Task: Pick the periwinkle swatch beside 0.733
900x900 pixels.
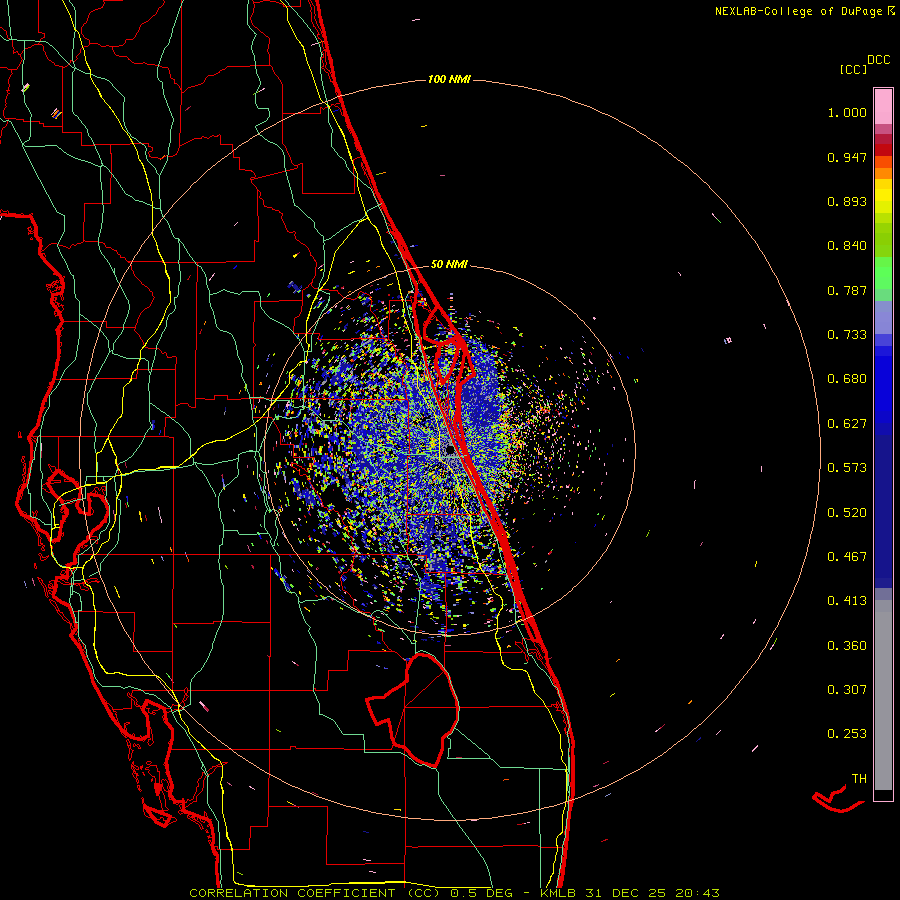Action: point(883,318)
